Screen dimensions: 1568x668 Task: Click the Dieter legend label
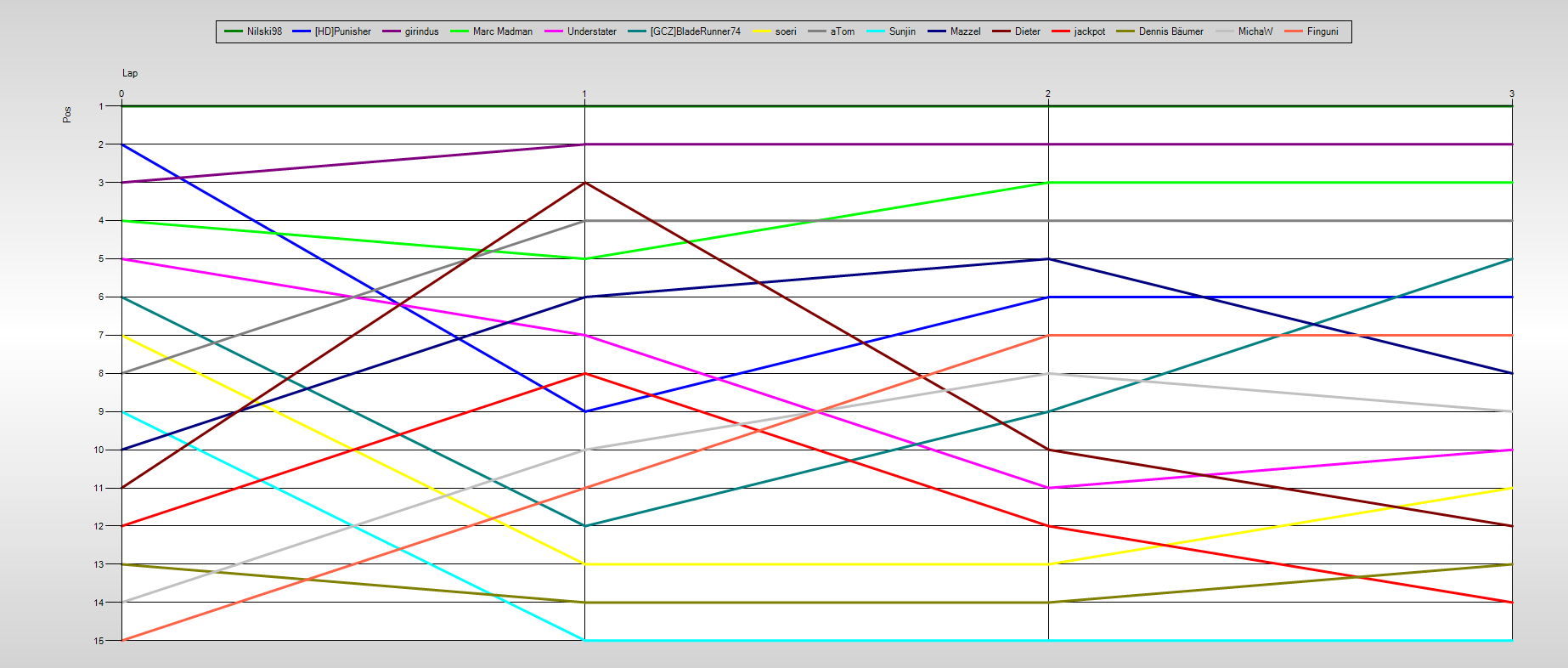(1027, 31)
